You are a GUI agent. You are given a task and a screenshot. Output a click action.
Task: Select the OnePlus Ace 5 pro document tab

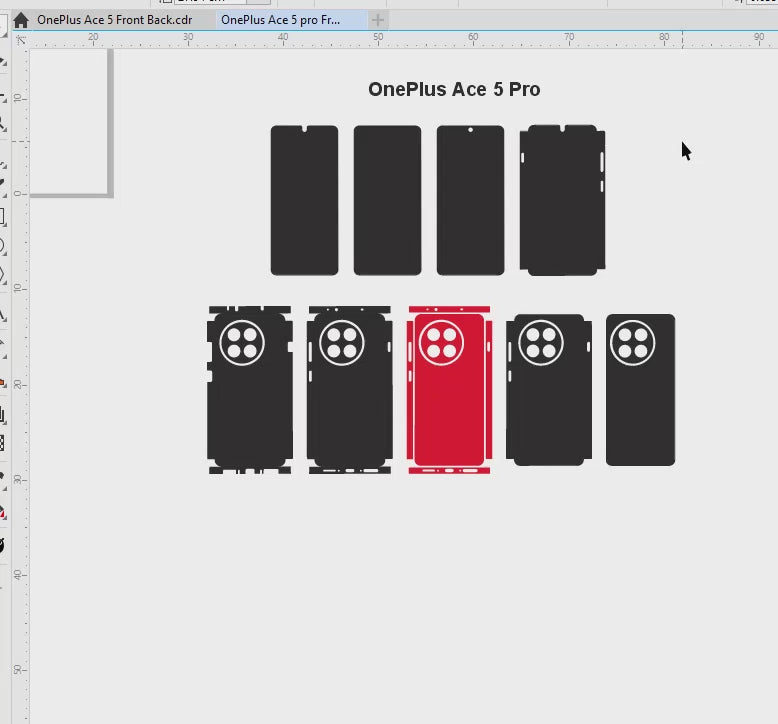pos(279,20)
